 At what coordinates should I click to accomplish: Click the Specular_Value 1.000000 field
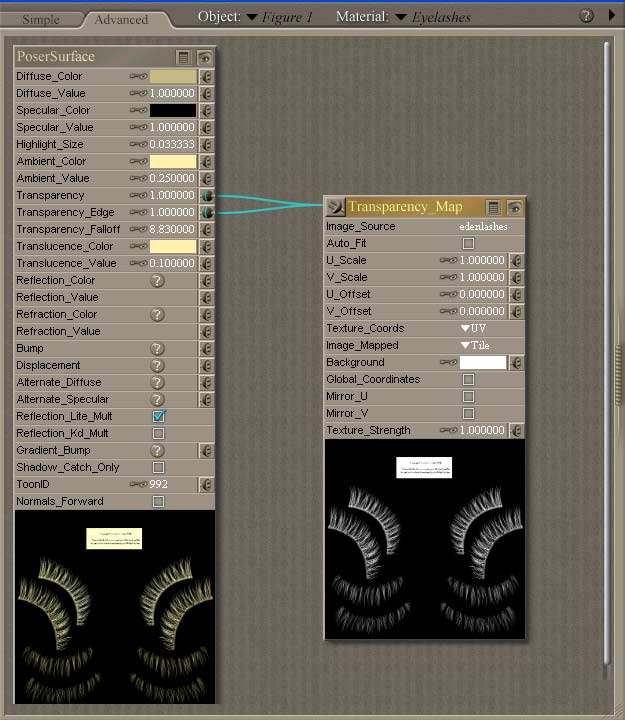tap(172, 127)
